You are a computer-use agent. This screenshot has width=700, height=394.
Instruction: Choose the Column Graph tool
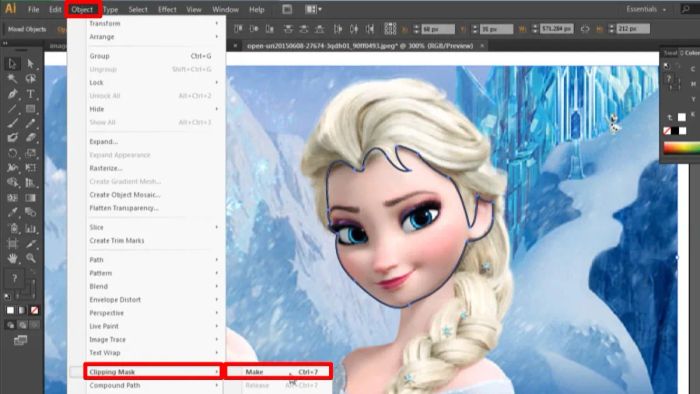[x=30, y=228]
